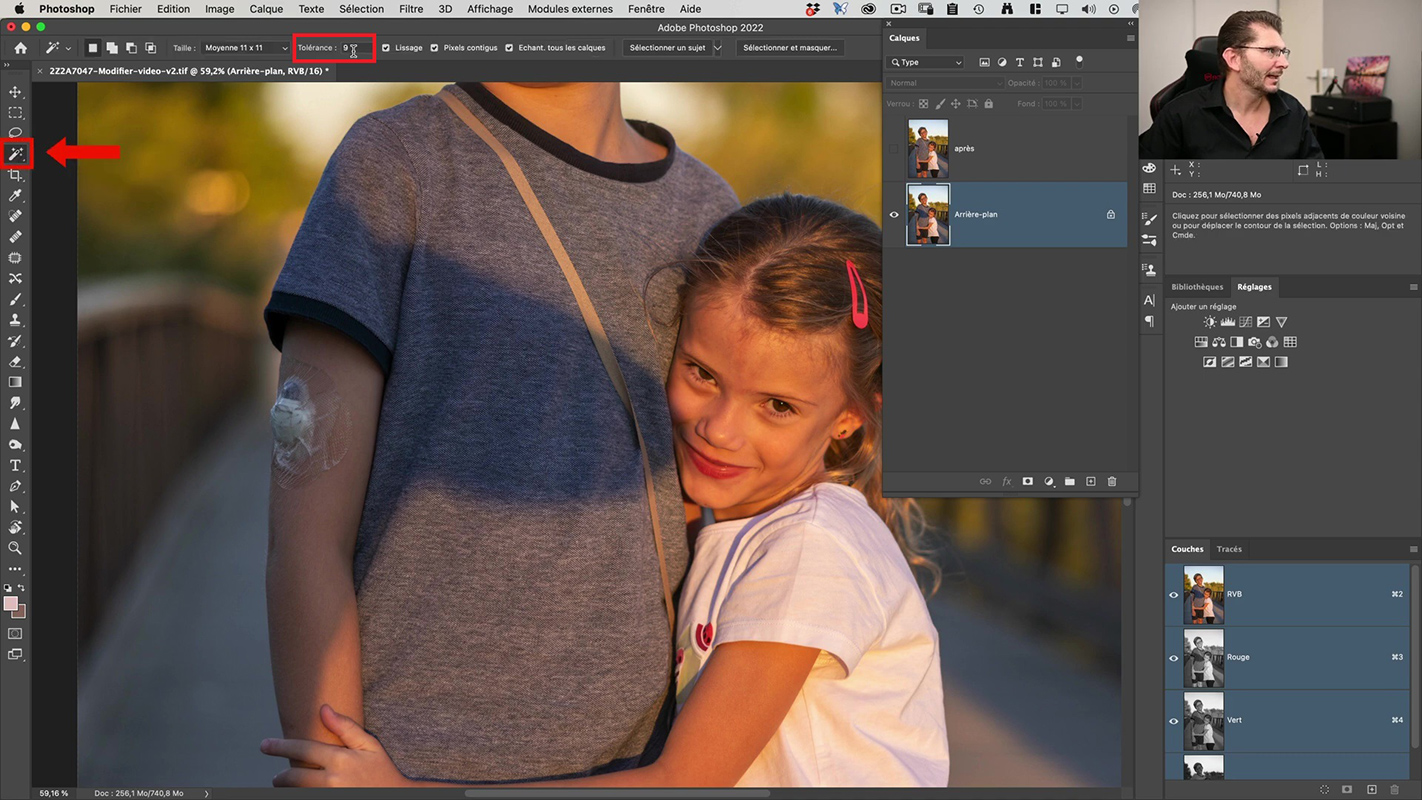1422x800 pixels.
Task: Click the foreground color swatch
Action: pyautogui.click(x=11, y=604)
